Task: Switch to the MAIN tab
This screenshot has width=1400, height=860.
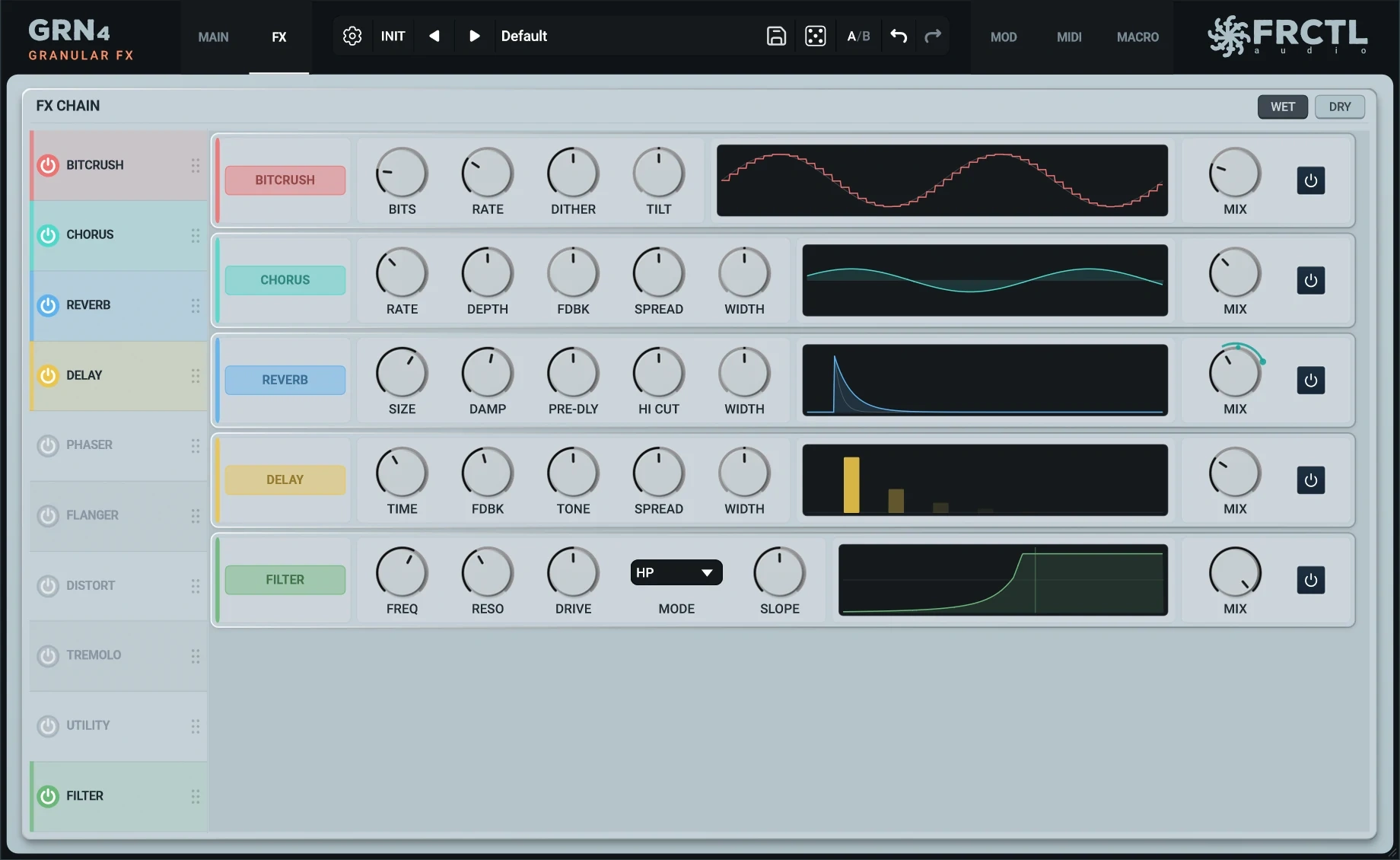Action: pos(213,37)
